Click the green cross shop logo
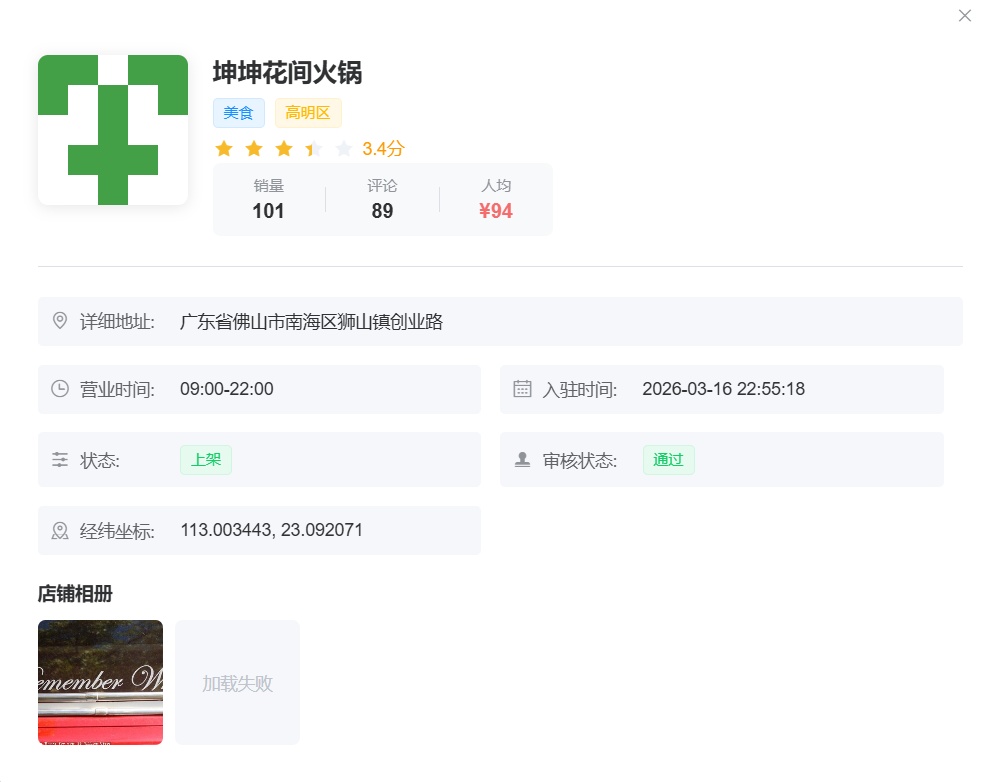Screen dimensions: 997x782 point(112,129)
